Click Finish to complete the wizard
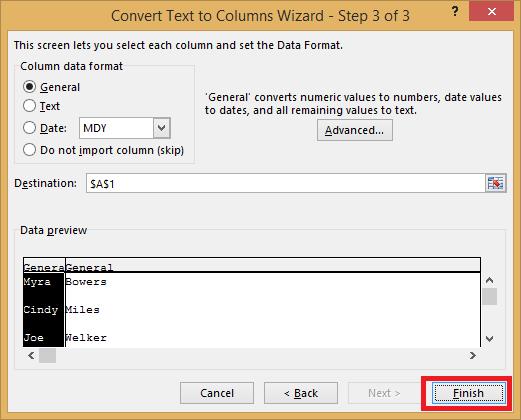The height and width of the screenshot is (420, 521). [x=468, y=393]
